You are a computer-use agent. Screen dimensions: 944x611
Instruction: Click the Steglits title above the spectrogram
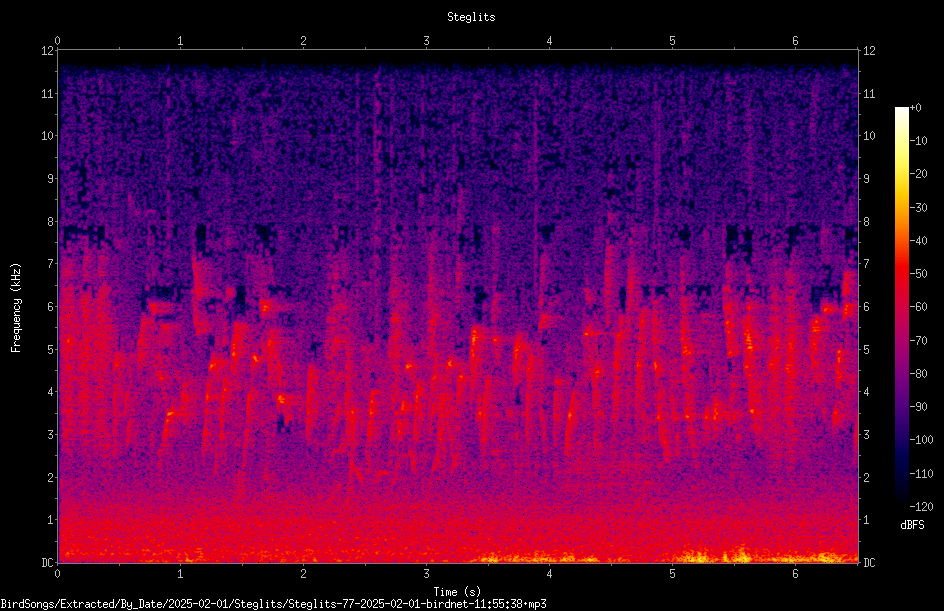(471, 17)
